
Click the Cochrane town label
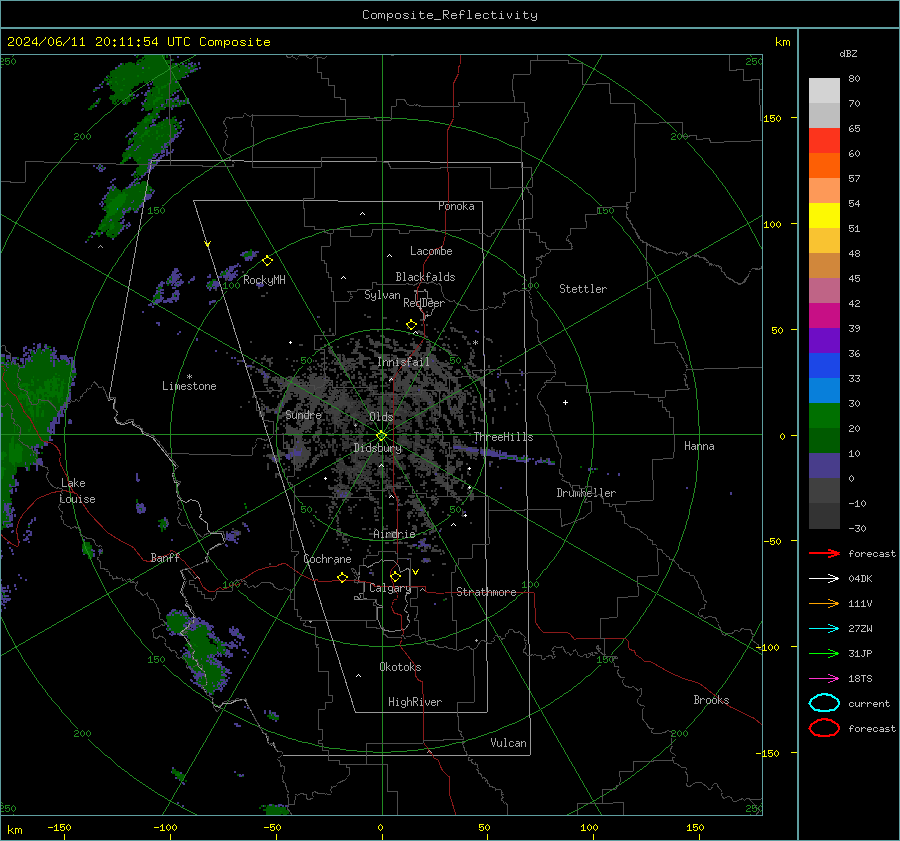[x=327, y=559]
